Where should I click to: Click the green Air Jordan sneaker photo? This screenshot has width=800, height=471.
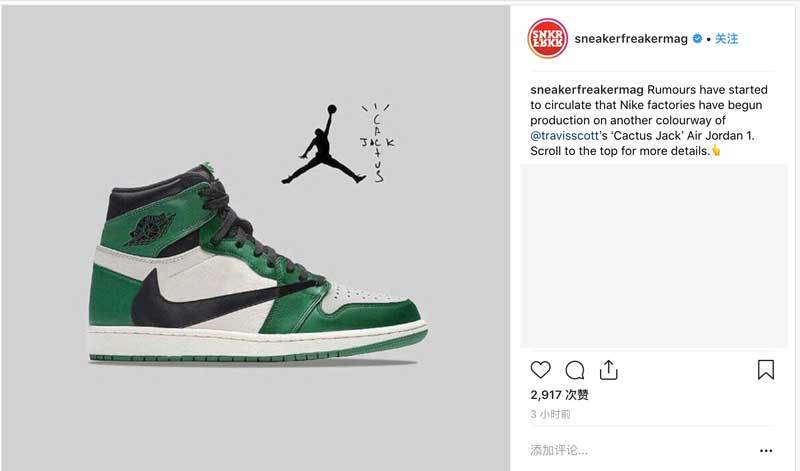258,263
